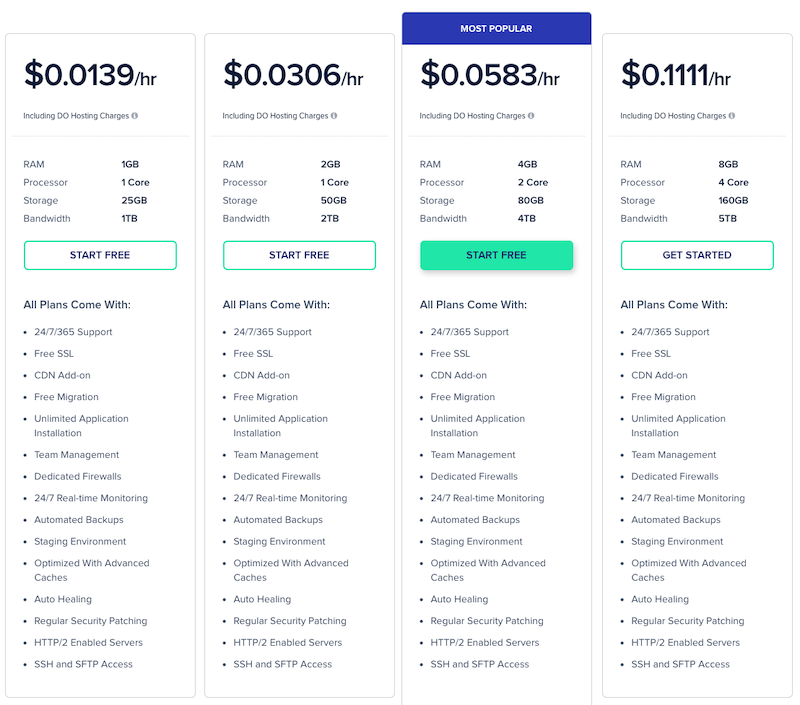Click the $0.0583/hr price heading
This screenshot has width=800, height=705.
pos(490,75)
